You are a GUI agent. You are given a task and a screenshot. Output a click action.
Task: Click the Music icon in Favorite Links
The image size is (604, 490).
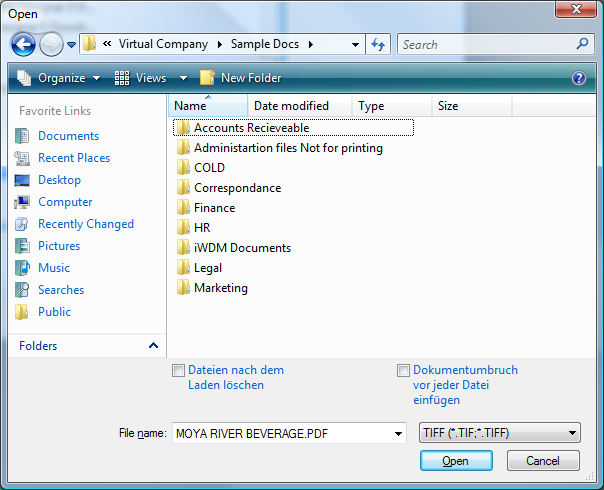coord(22,268)
